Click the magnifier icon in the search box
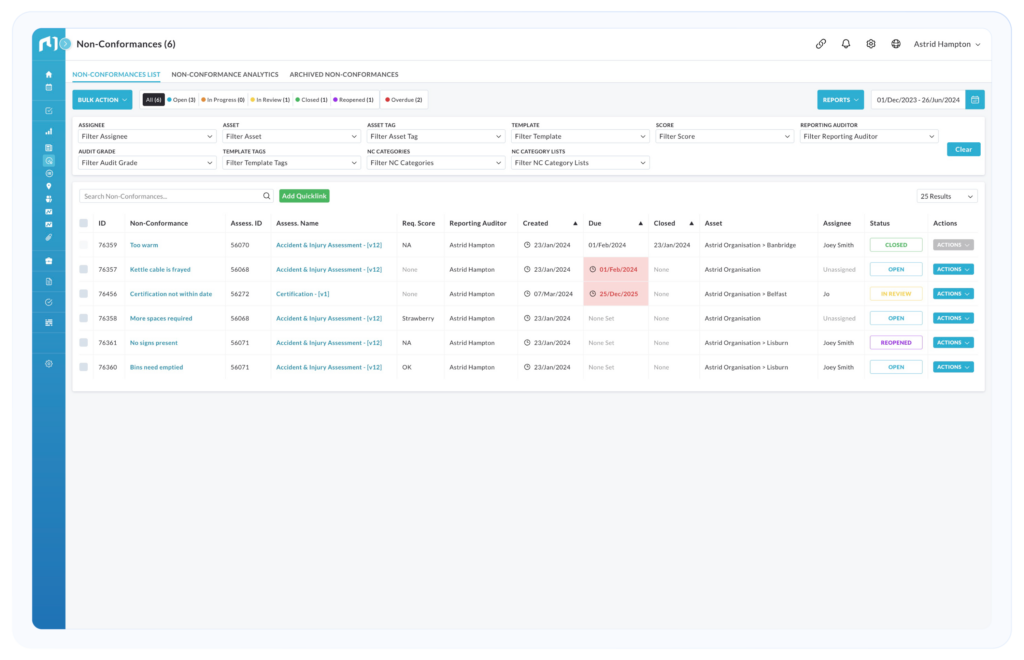 coord(266,196)
